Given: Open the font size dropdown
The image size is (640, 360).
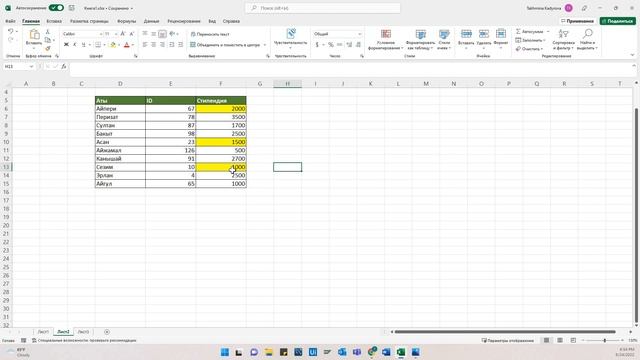Looking at the screenshot, I should [x=116, y=34].
